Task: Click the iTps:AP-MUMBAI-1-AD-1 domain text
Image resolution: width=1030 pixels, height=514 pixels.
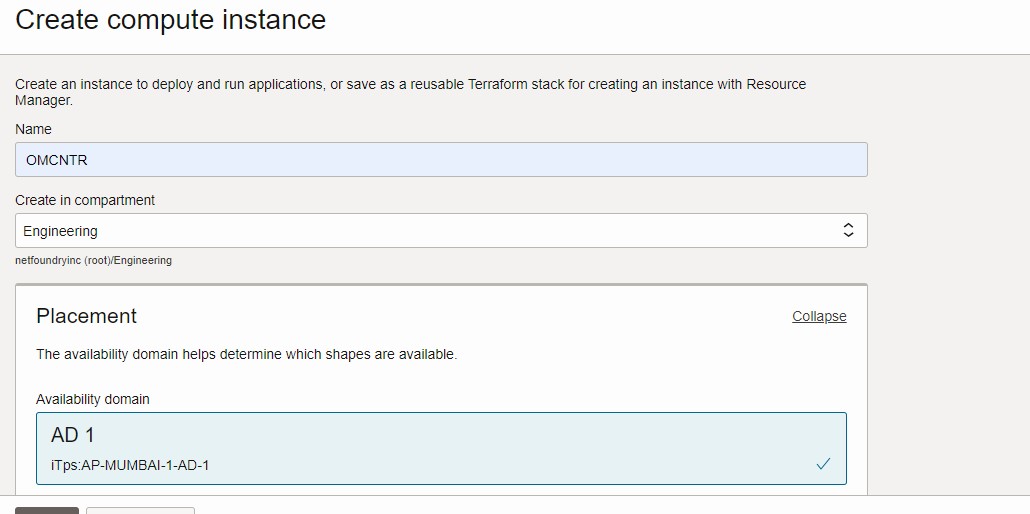Action: pyautogui.click(x=130, y=465)
